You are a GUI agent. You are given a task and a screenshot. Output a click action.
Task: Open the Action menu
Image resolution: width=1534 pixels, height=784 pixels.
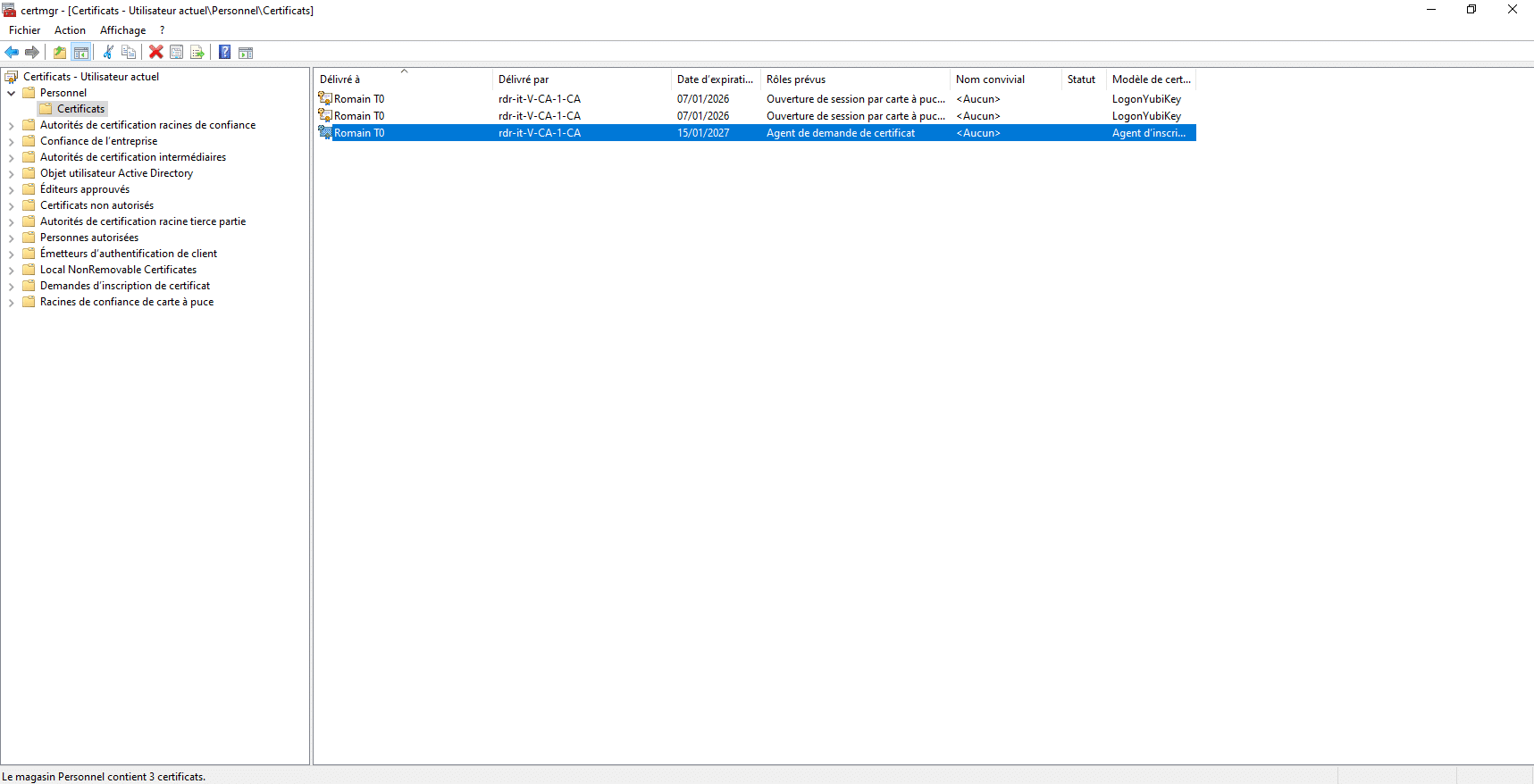pos(70,30)
